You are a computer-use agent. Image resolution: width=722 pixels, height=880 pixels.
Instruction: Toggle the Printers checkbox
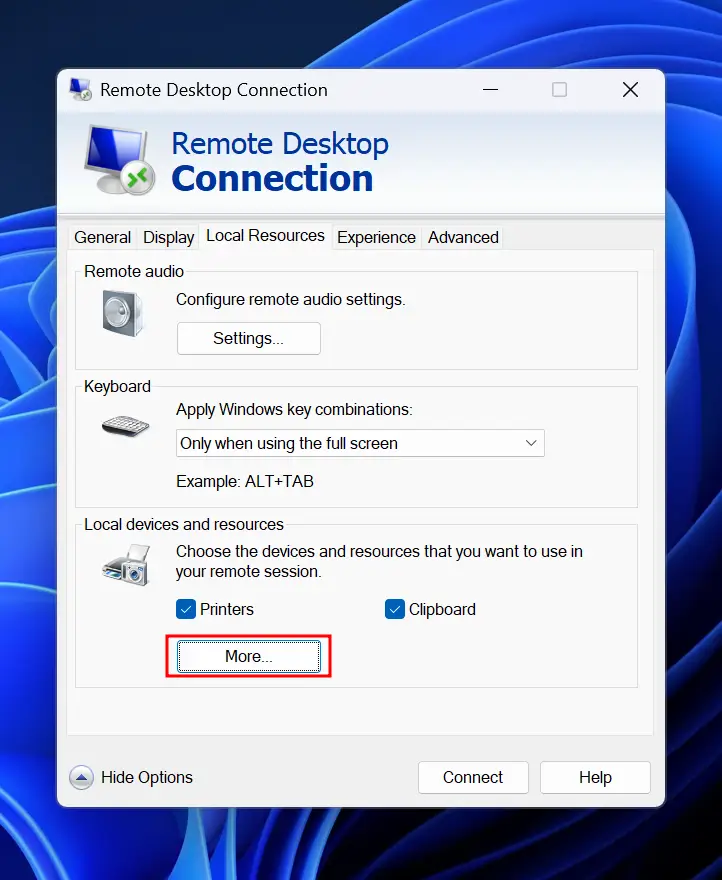point(186,609)
